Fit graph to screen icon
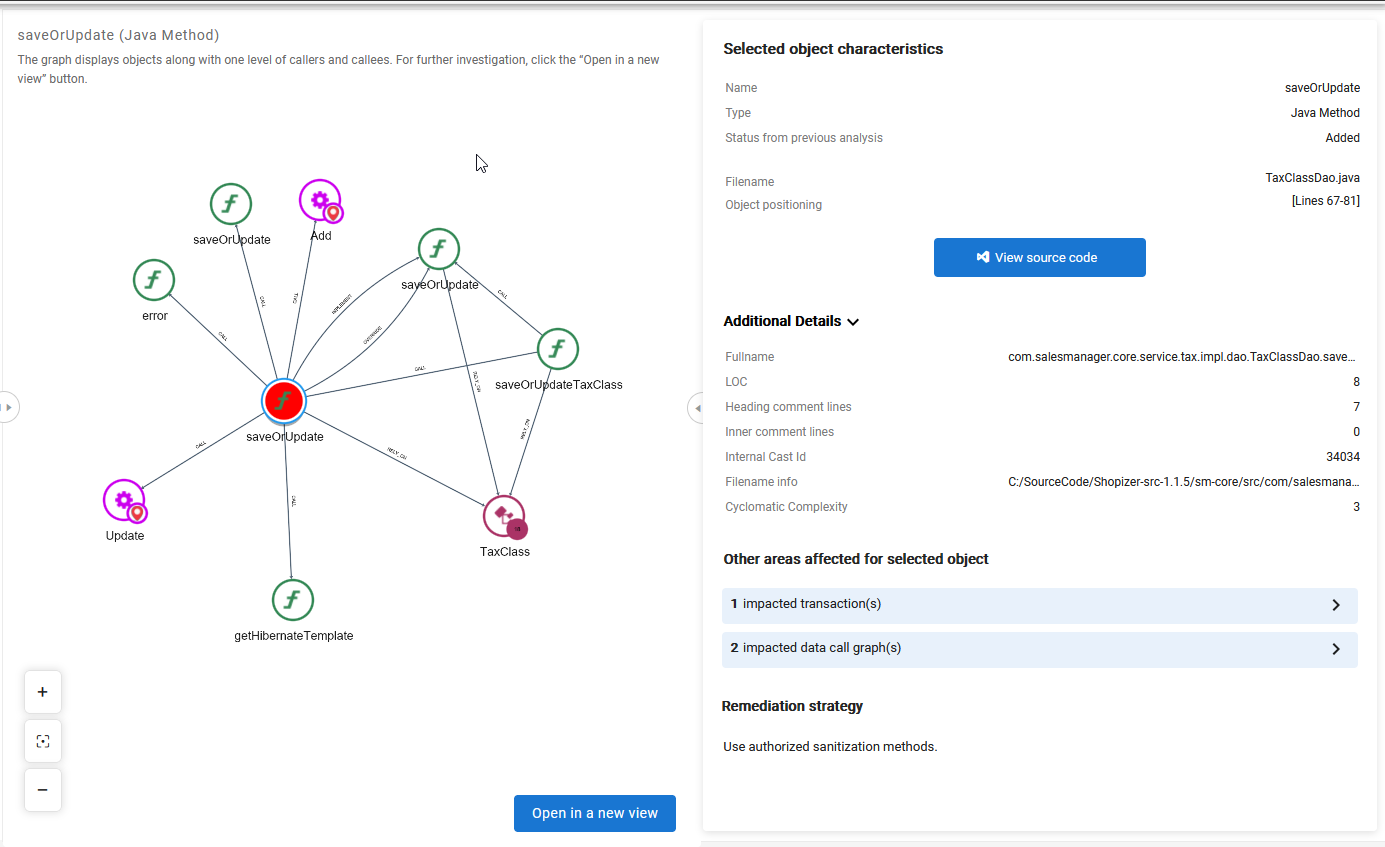 42,741
